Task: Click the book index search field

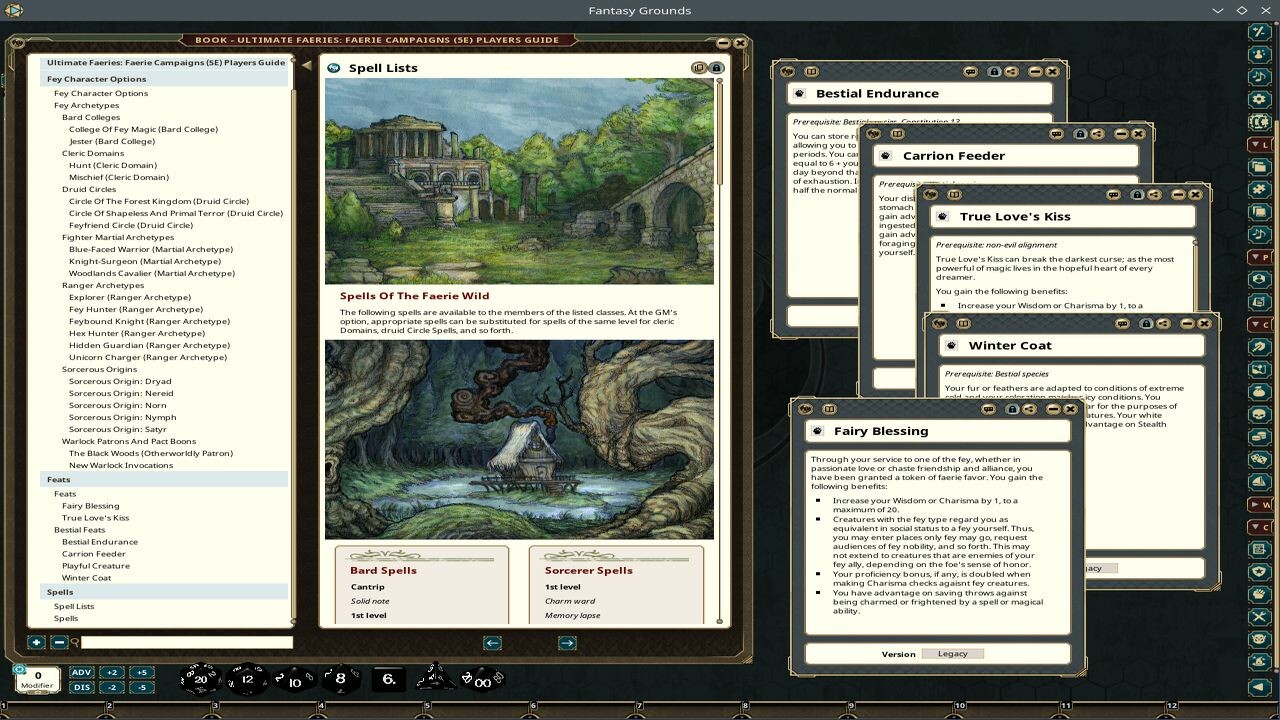Action: click(x=187, y=643)
